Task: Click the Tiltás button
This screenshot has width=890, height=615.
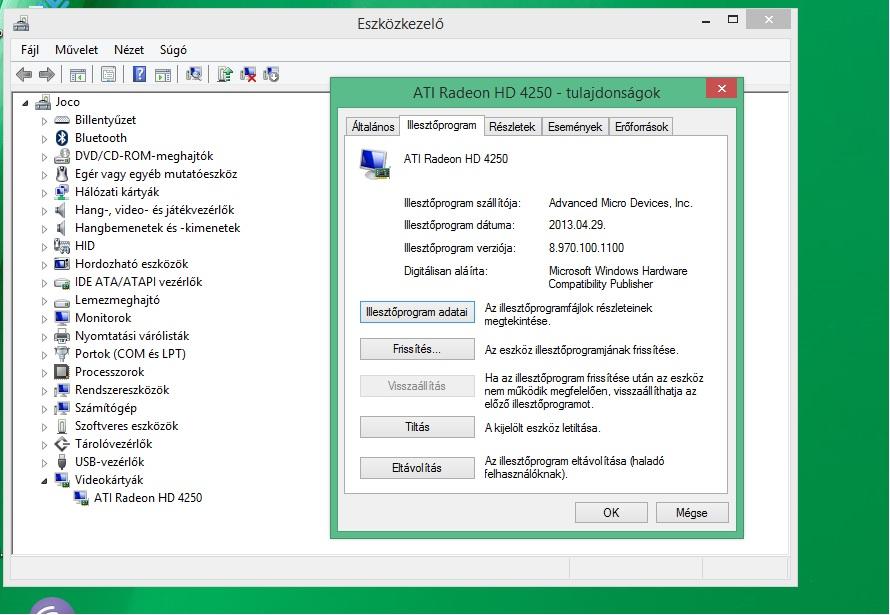Action: [417, 427]
